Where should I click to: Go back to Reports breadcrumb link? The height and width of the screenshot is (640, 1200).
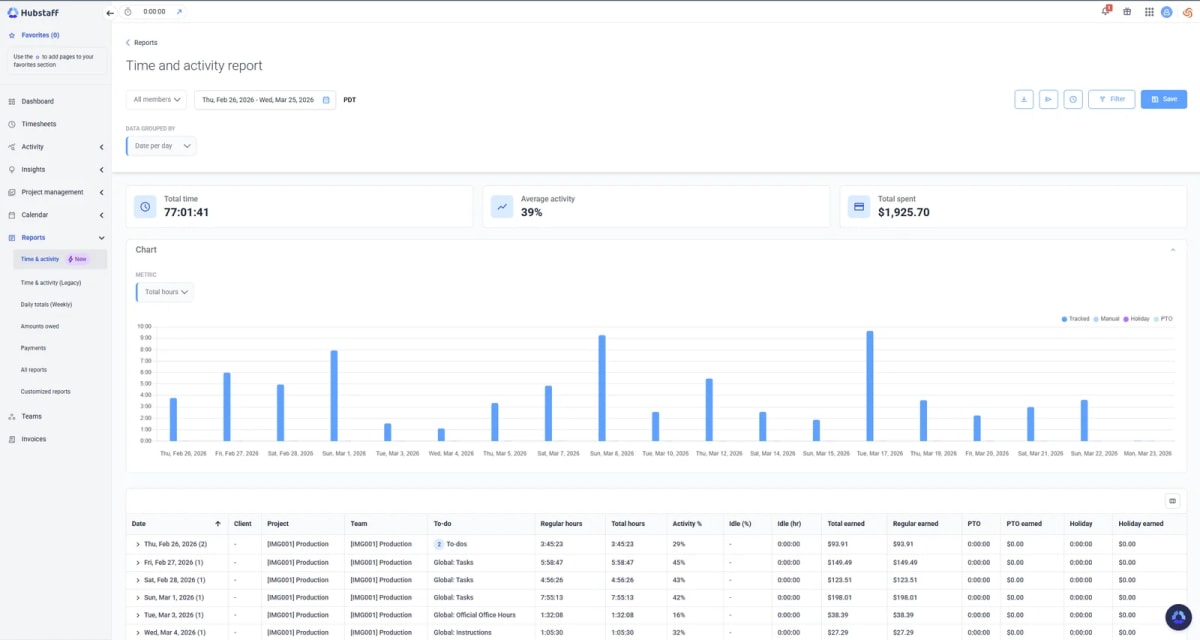coord(142,43)
